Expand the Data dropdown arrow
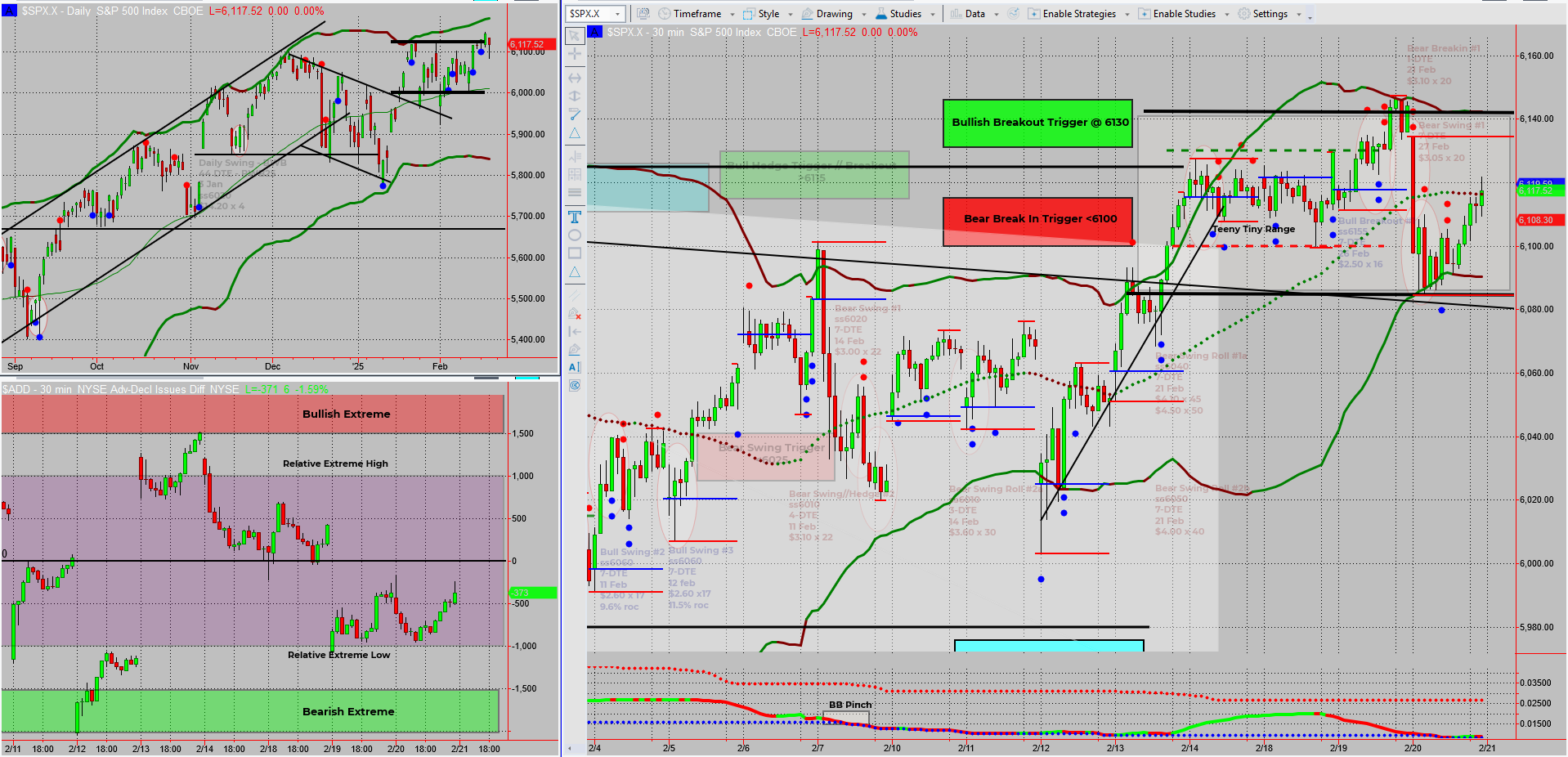1568x757 pixels. [997, 15]
